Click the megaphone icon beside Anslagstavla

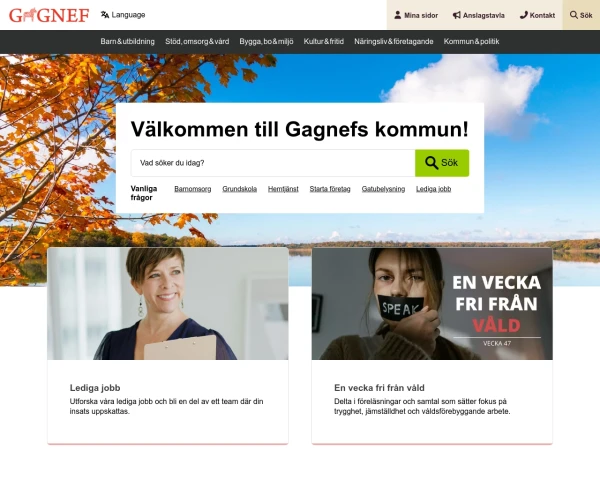click(457, 15)
